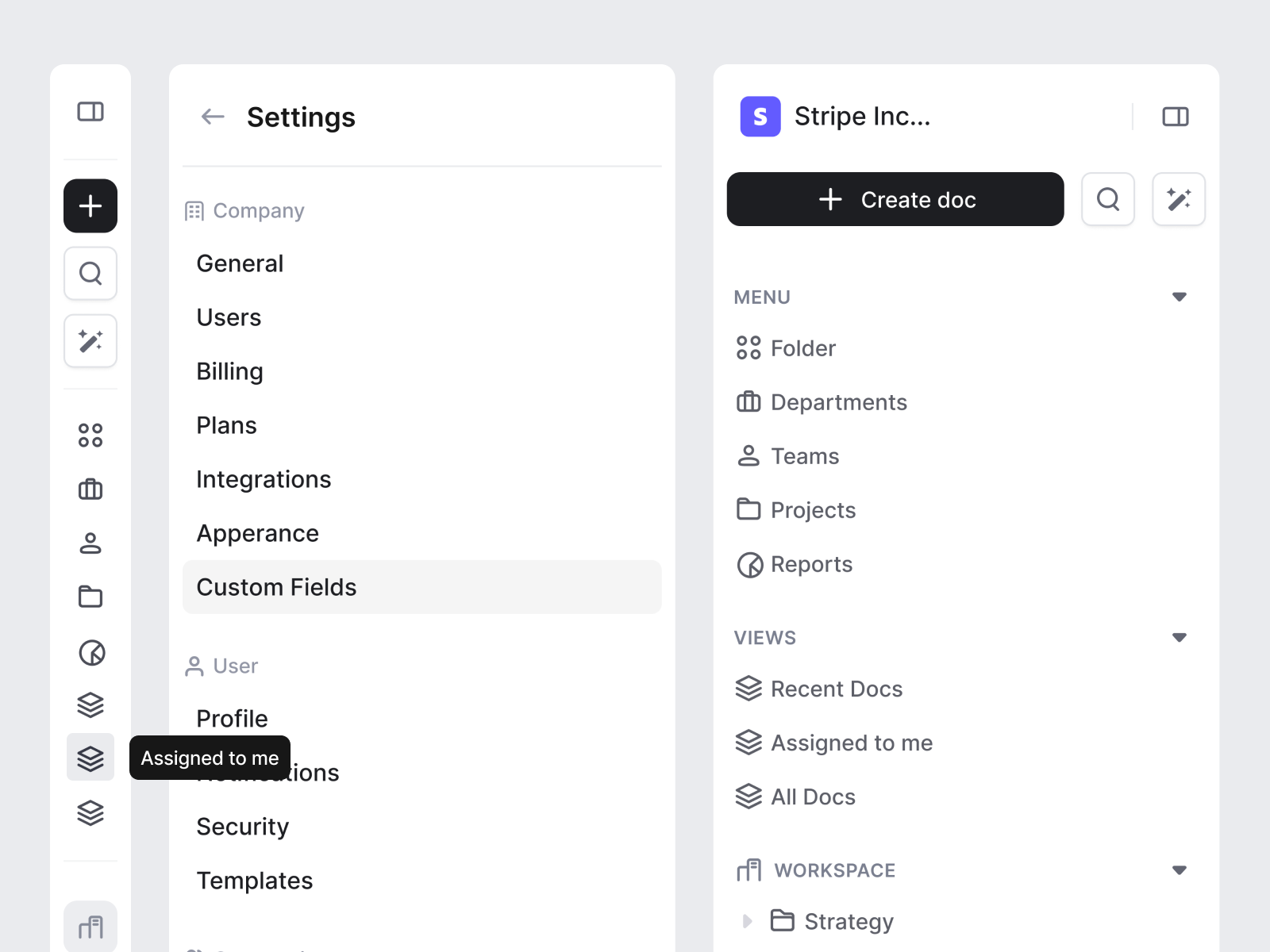Toggle the narrow sidebar panel icon
Image resolution: width=1270 pixels, height=952 pixels.
90,112
